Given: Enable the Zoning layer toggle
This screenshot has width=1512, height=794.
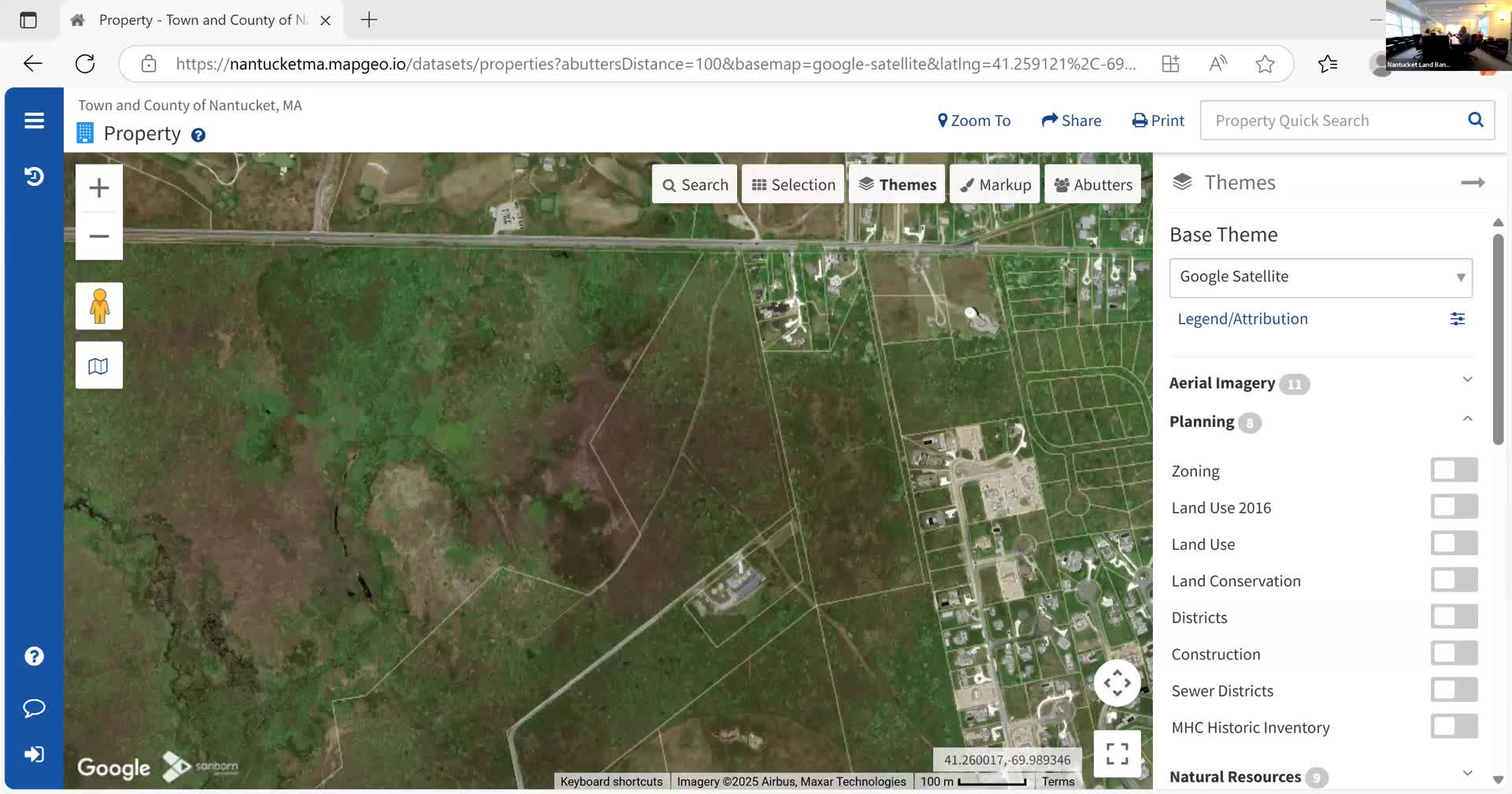Looking at the screenshot, I should (1454, 470).
